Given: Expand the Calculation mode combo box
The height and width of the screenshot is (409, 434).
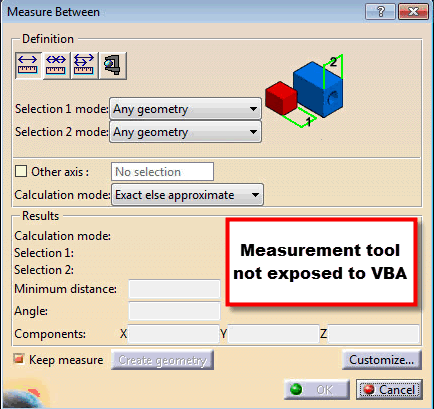Looking at the screenshot, I should tap(187, 195).
